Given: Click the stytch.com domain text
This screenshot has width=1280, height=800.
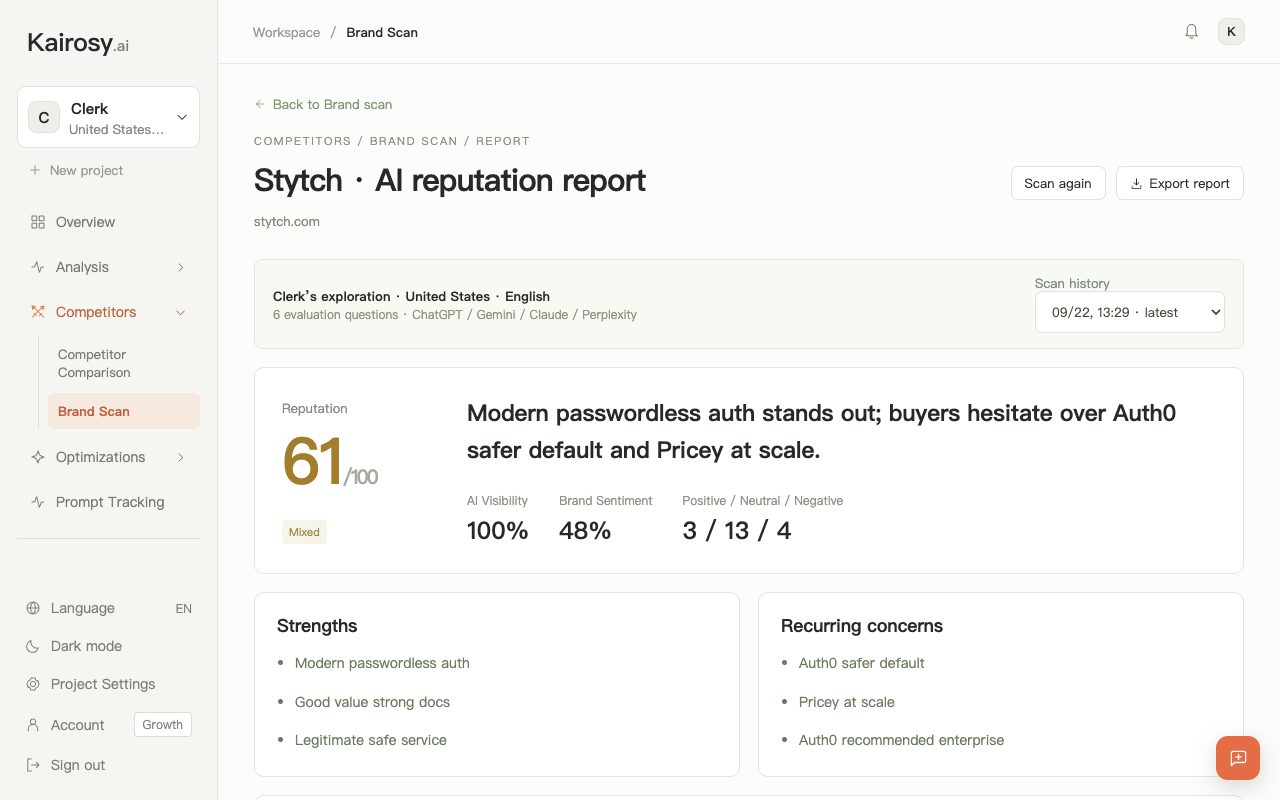Looking at the screenshot, I should pyautogui.click(x=287, y=221).
